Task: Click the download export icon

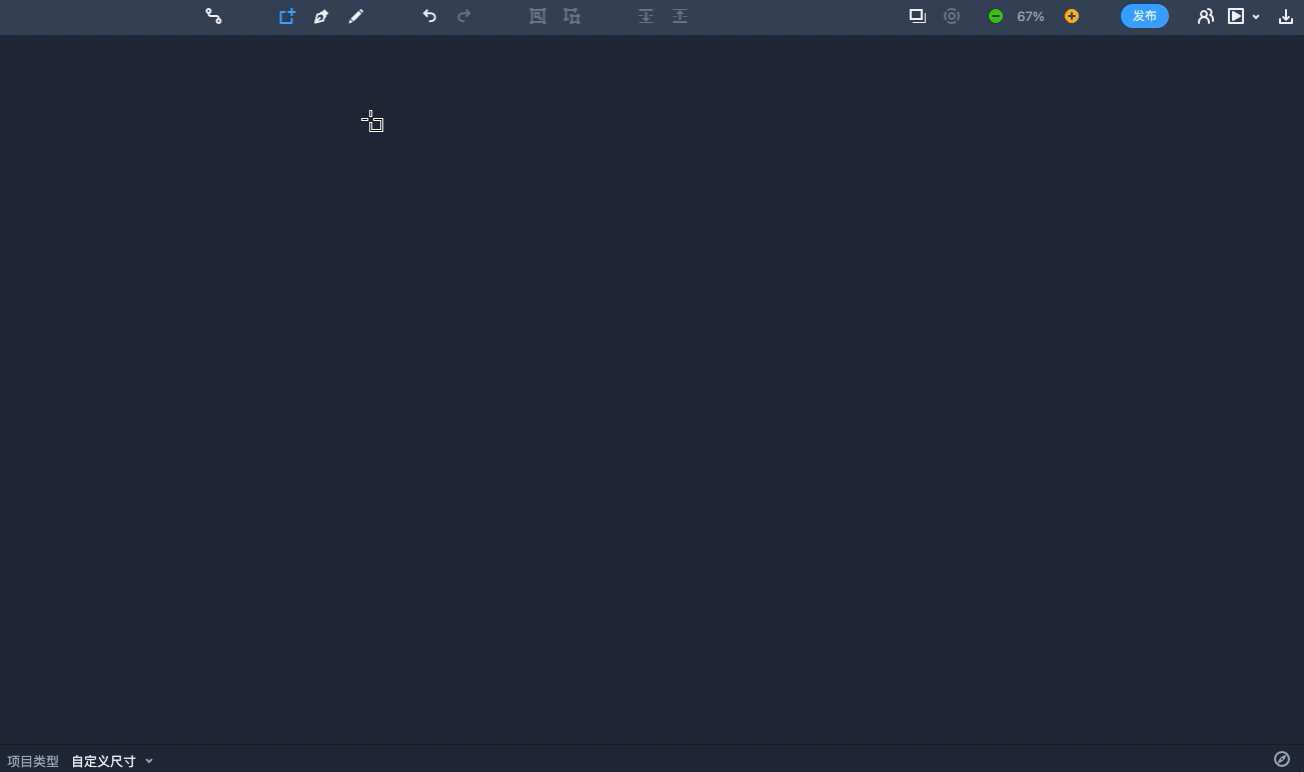Action: [1286, 16]
